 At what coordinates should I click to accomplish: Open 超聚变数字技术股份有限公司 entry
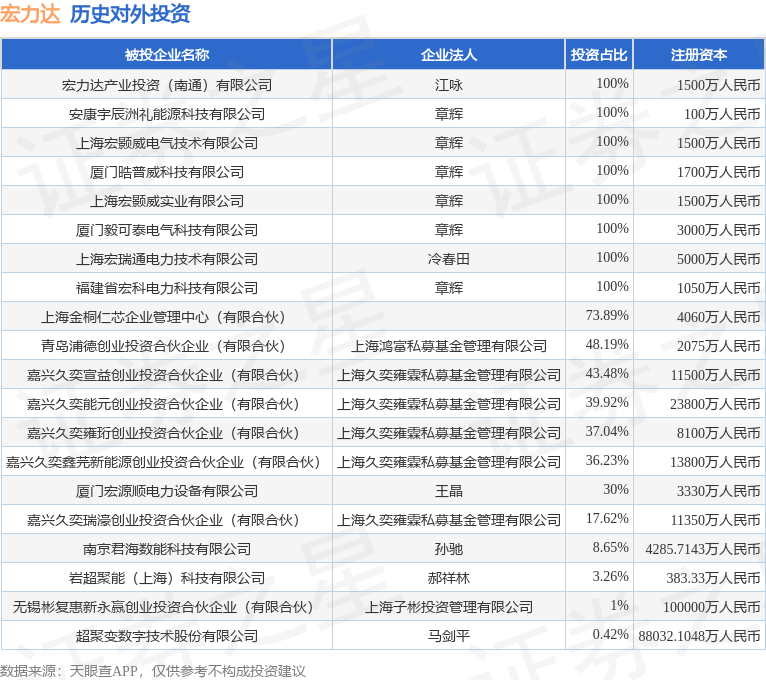(x=167, y=636)
